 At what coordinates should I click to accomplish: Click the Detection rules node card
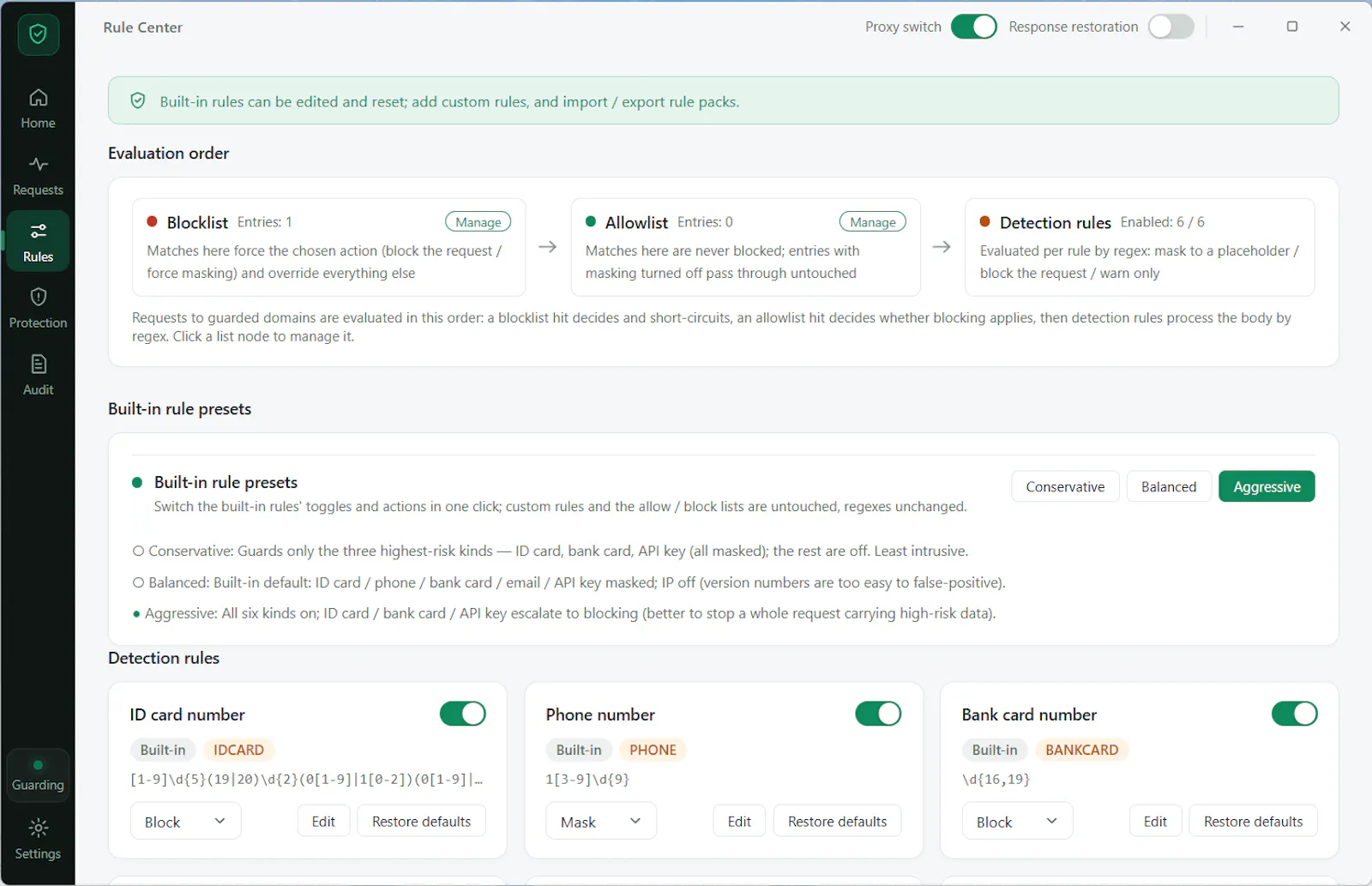click(x=1140, y=247)
